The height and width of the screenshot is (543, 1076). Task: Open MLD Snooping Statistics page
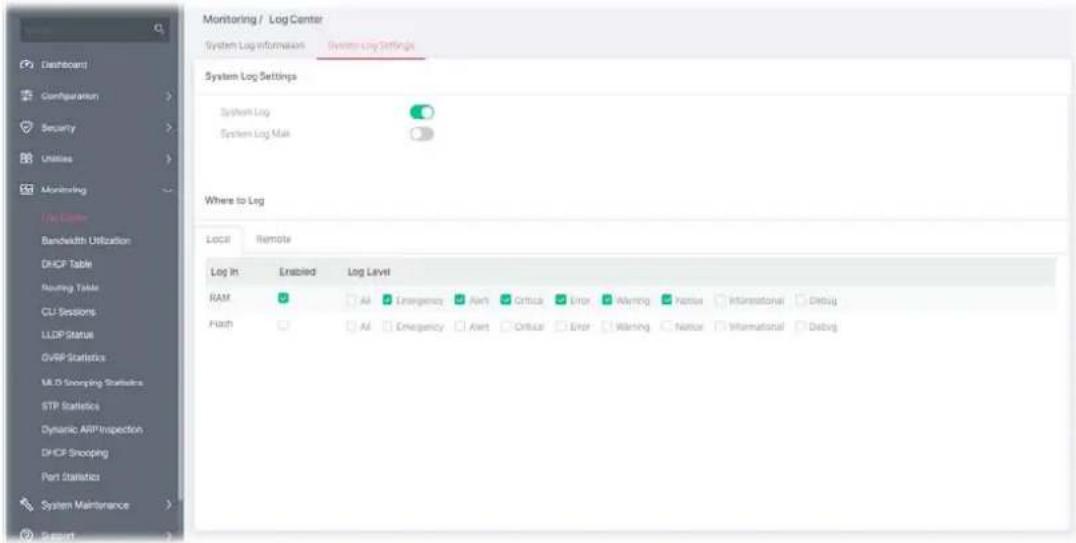pos(92,382)
